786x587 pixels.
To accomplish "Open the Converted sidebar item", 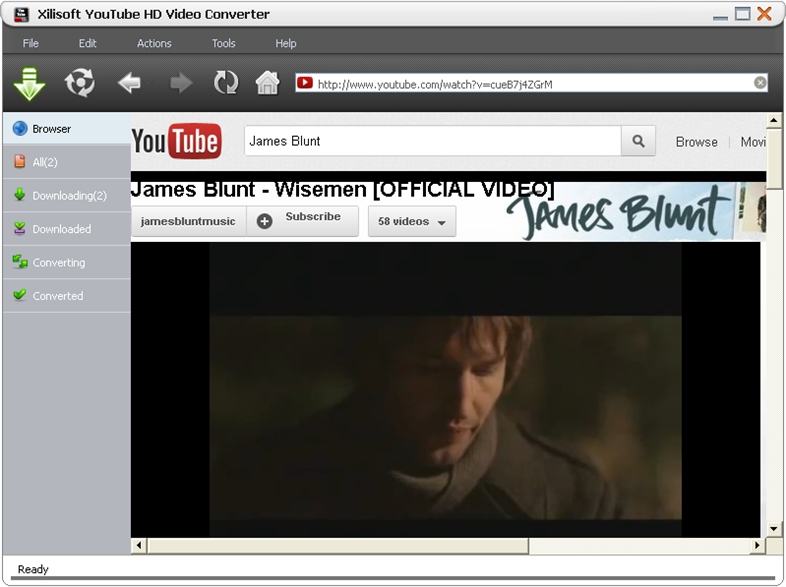I will [x=67, y=296].
